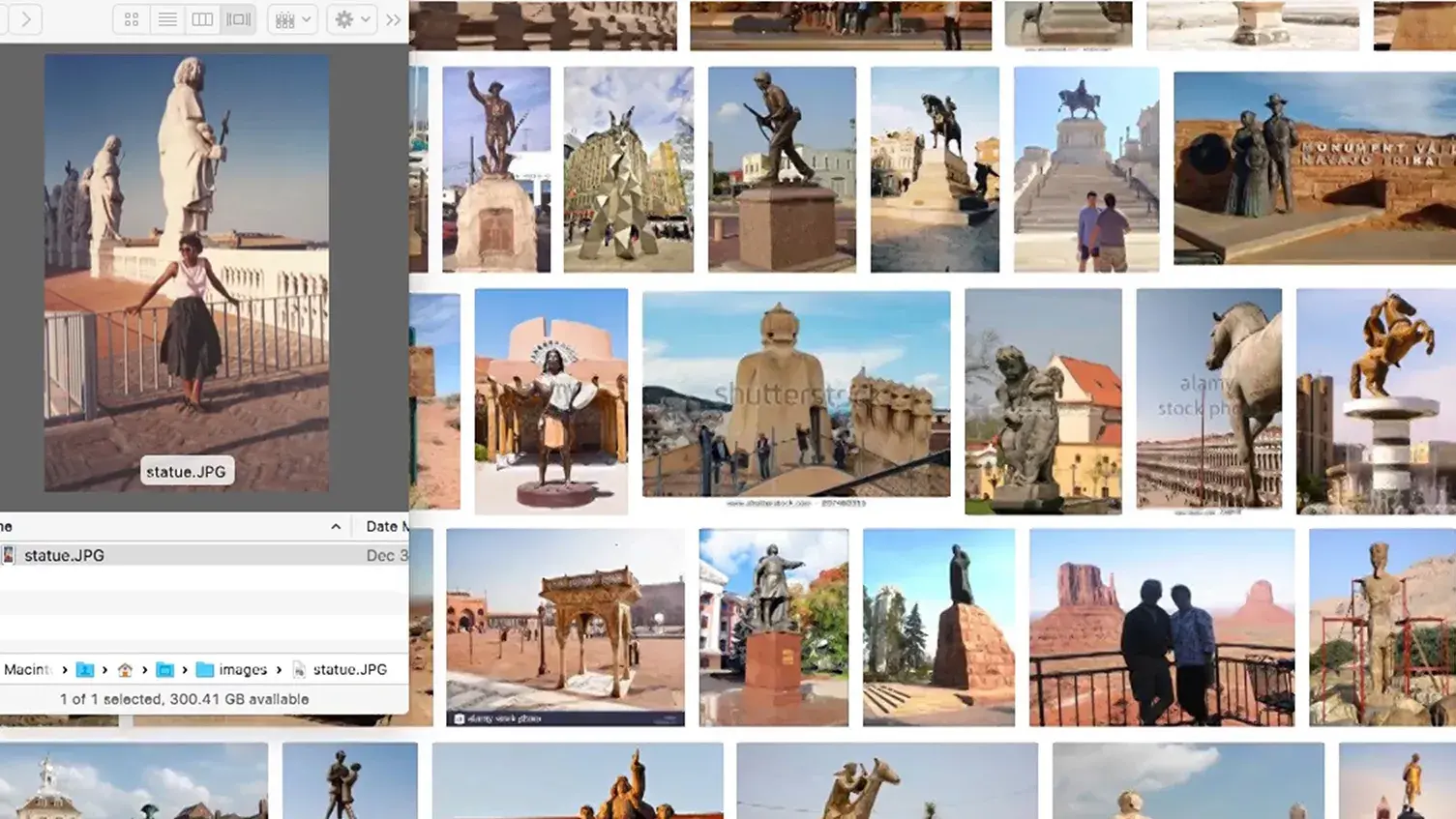The width and height of the screenshot is (1456, 819).
Task: Click the images folder icon in the path bar
Action: [204, 669]
